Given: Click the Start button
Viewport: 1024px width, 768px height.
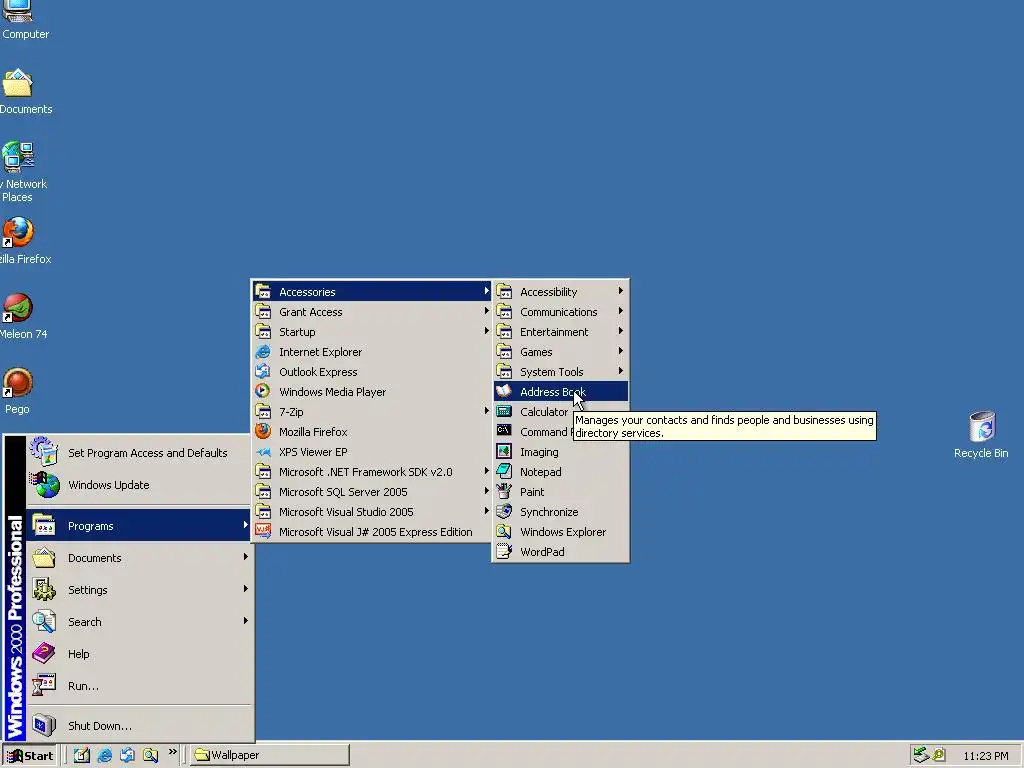Looking at the screenshot, I should tap(29, 756).
